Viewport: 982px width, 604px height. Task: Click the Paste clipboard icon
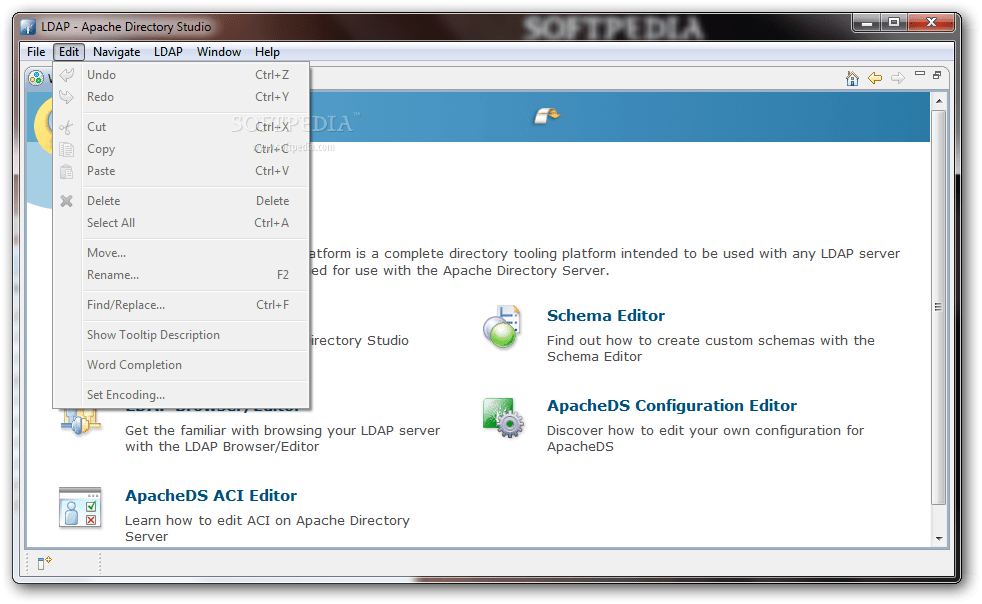[66, 171]
